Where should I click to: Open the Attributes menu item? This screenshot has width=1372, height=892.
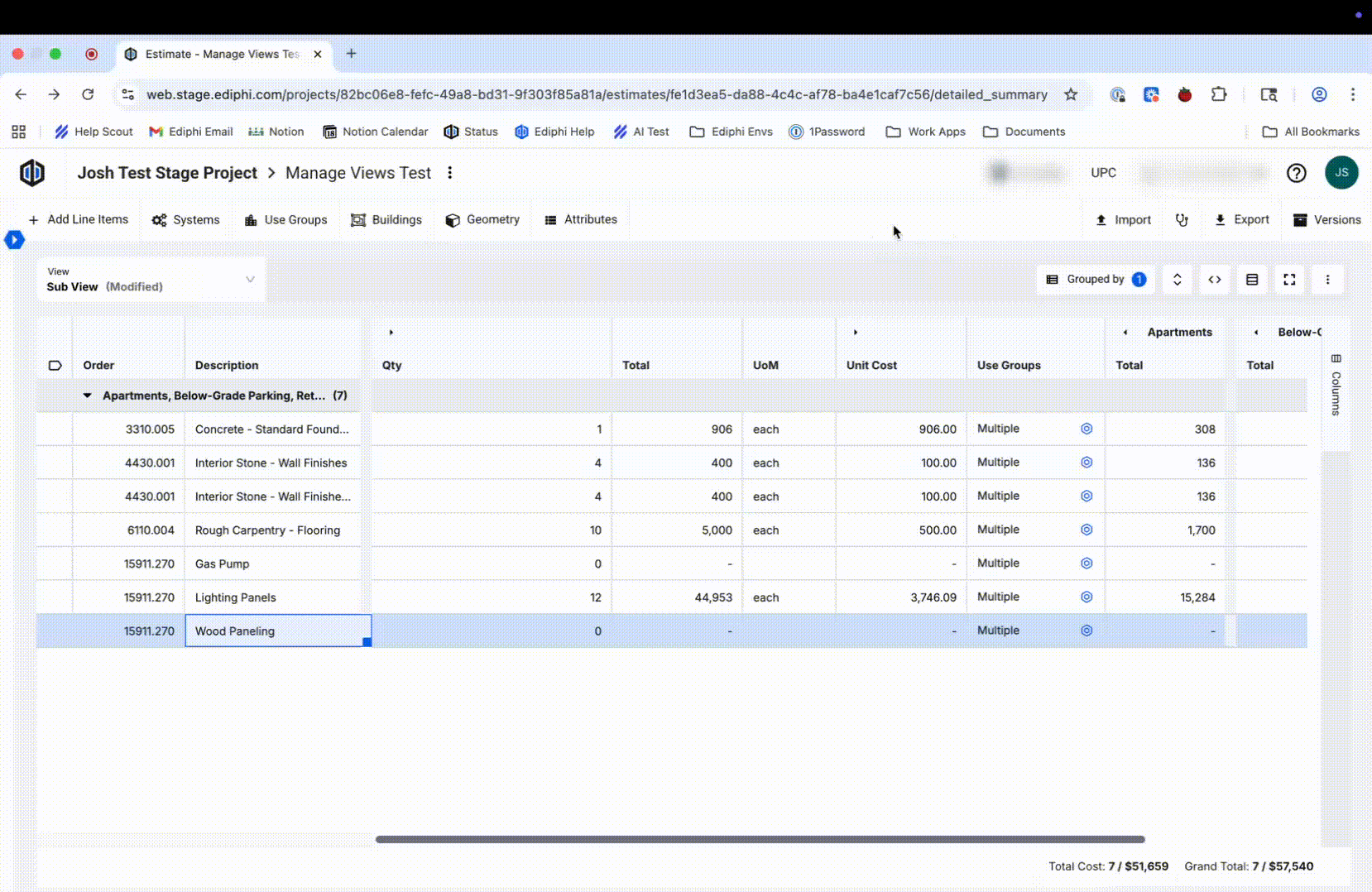pyautogui.click(x=581, y=220)
